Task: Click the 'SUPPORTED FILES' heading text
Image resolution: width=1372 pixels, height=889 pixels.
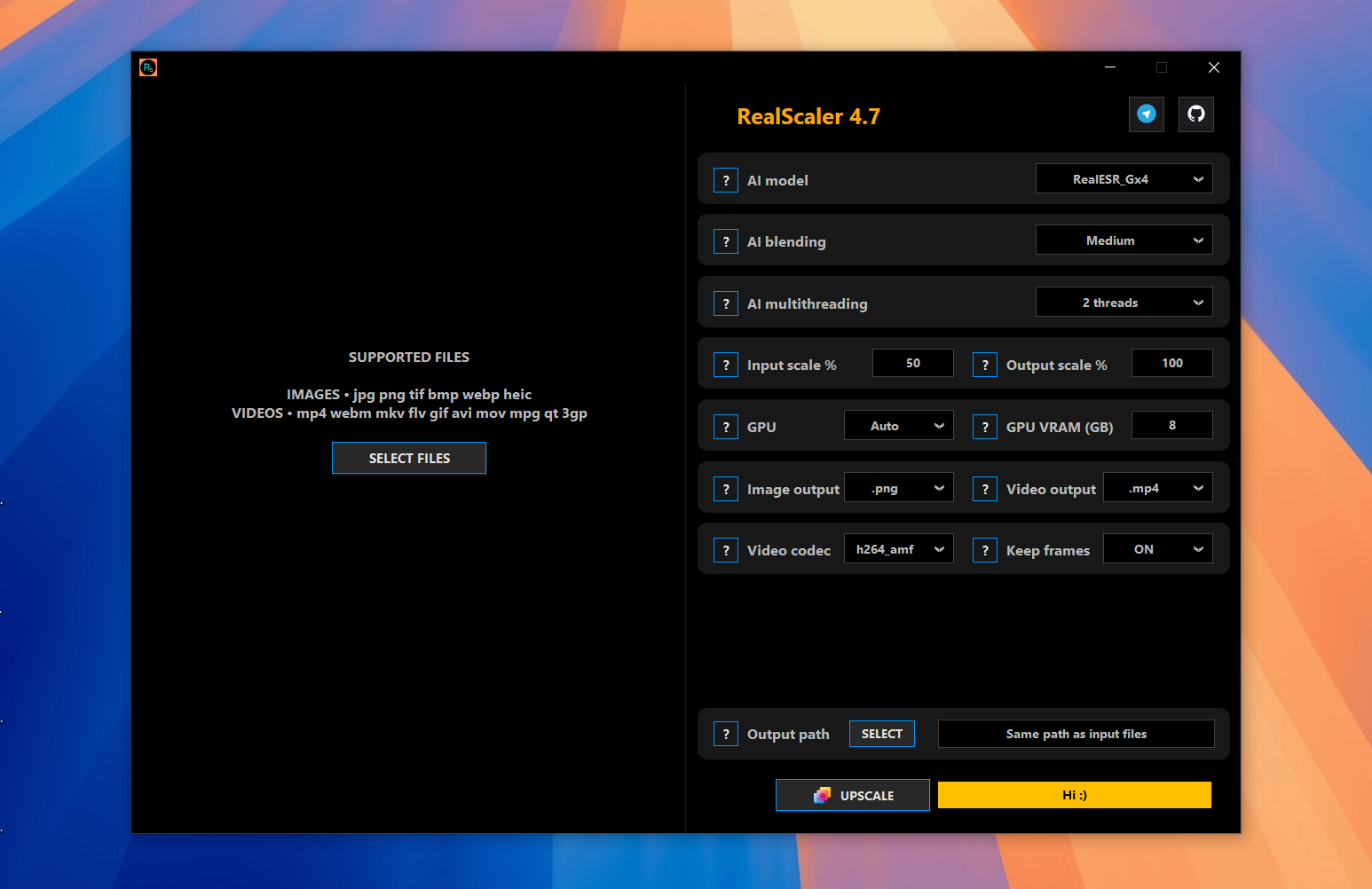Action: click(x=409, y=357)
